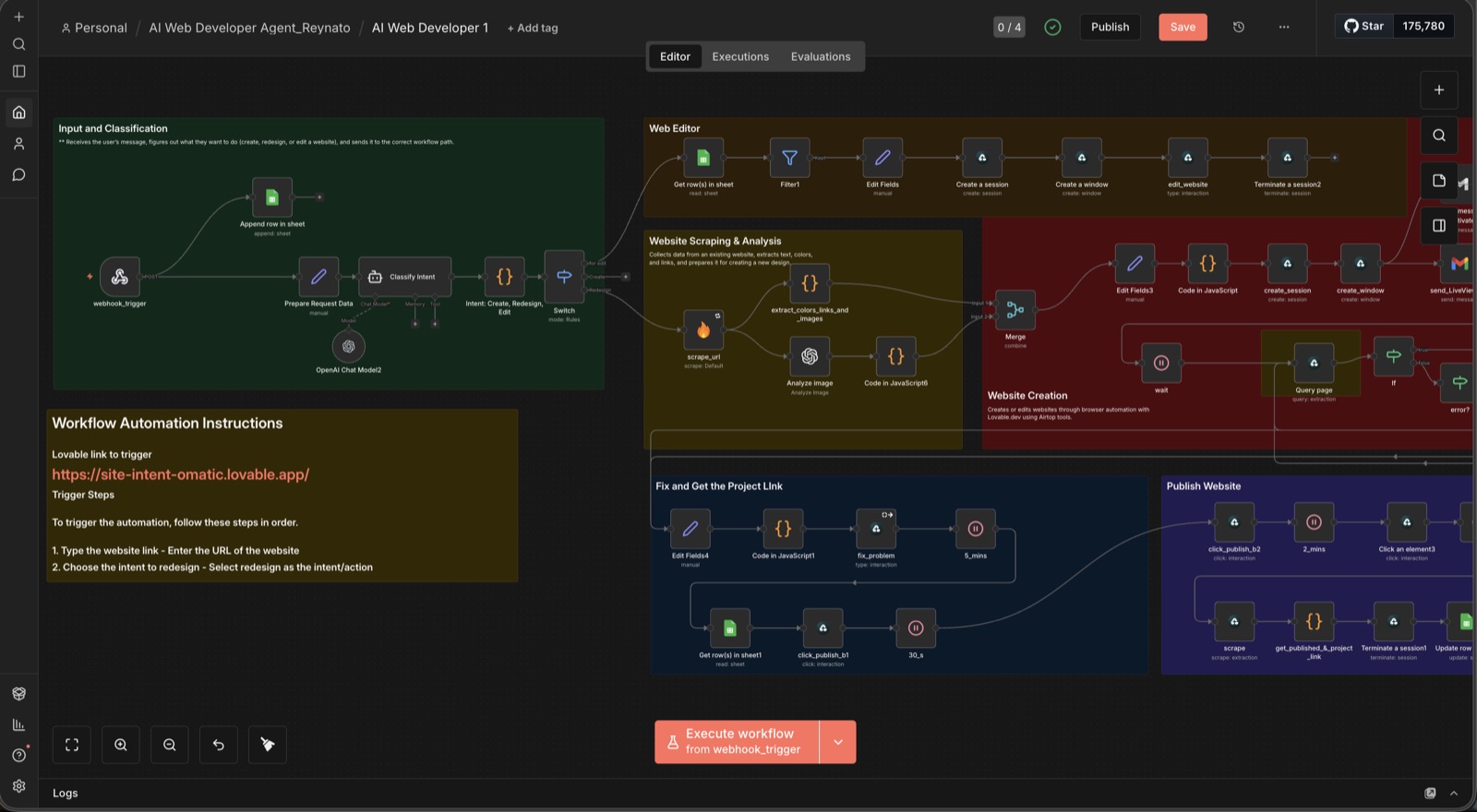The image size is (1477, 812).
Task: Open the sidebar chat section
Action: point(18,174)
